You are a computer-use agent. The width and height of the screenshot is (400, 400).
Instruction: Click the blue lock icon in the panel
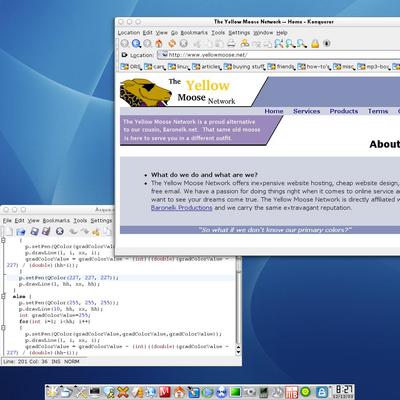(322, 392)
